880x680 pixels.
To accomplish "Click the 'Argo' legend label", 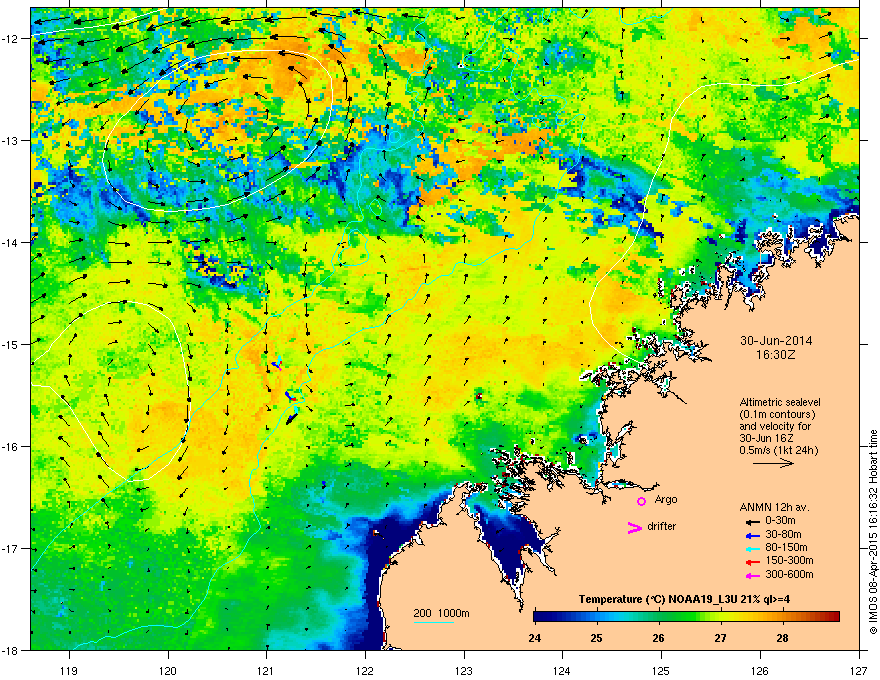I will pos(666,499).
